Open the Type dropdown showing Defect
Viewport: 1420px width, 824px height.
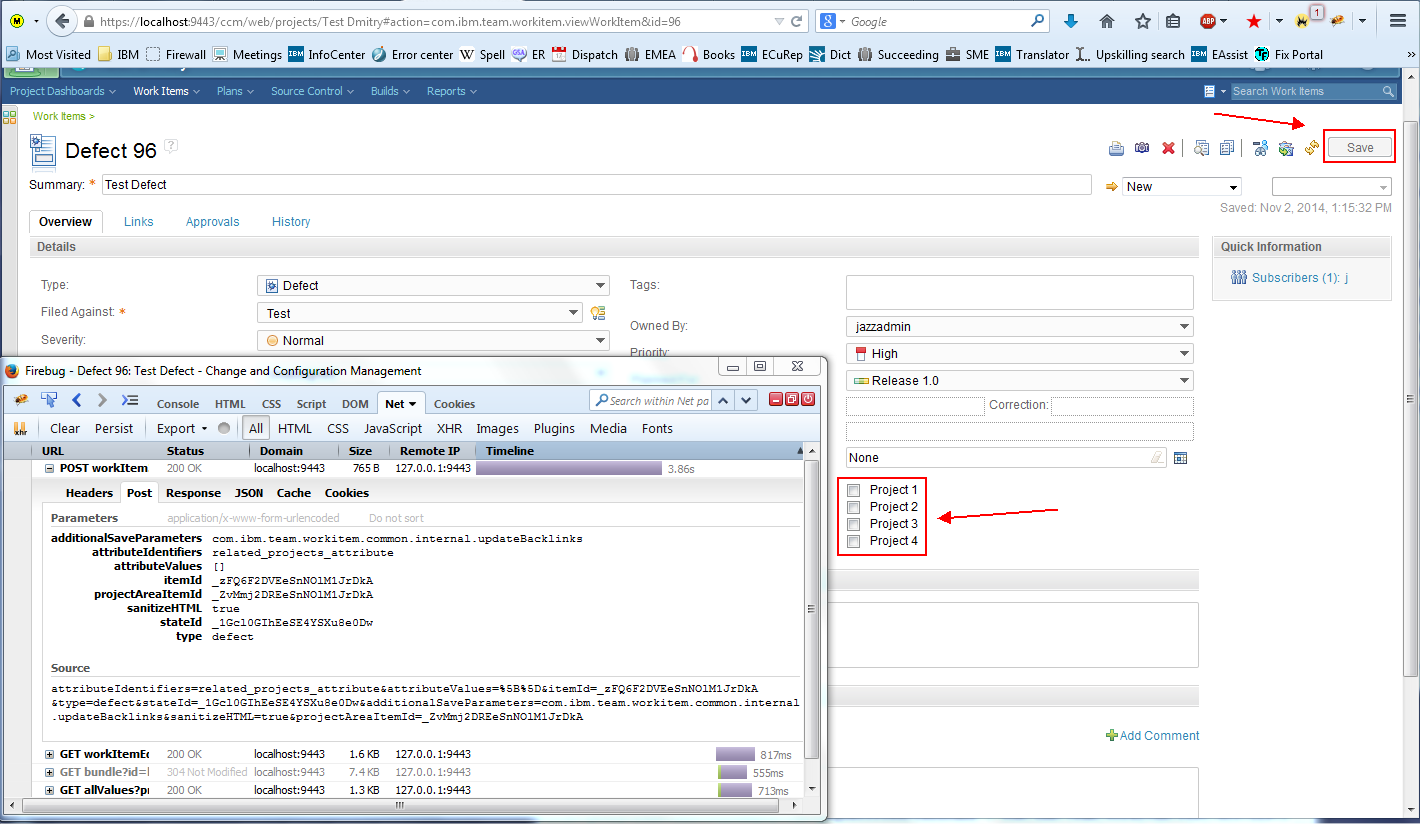[x=433, y=286]
